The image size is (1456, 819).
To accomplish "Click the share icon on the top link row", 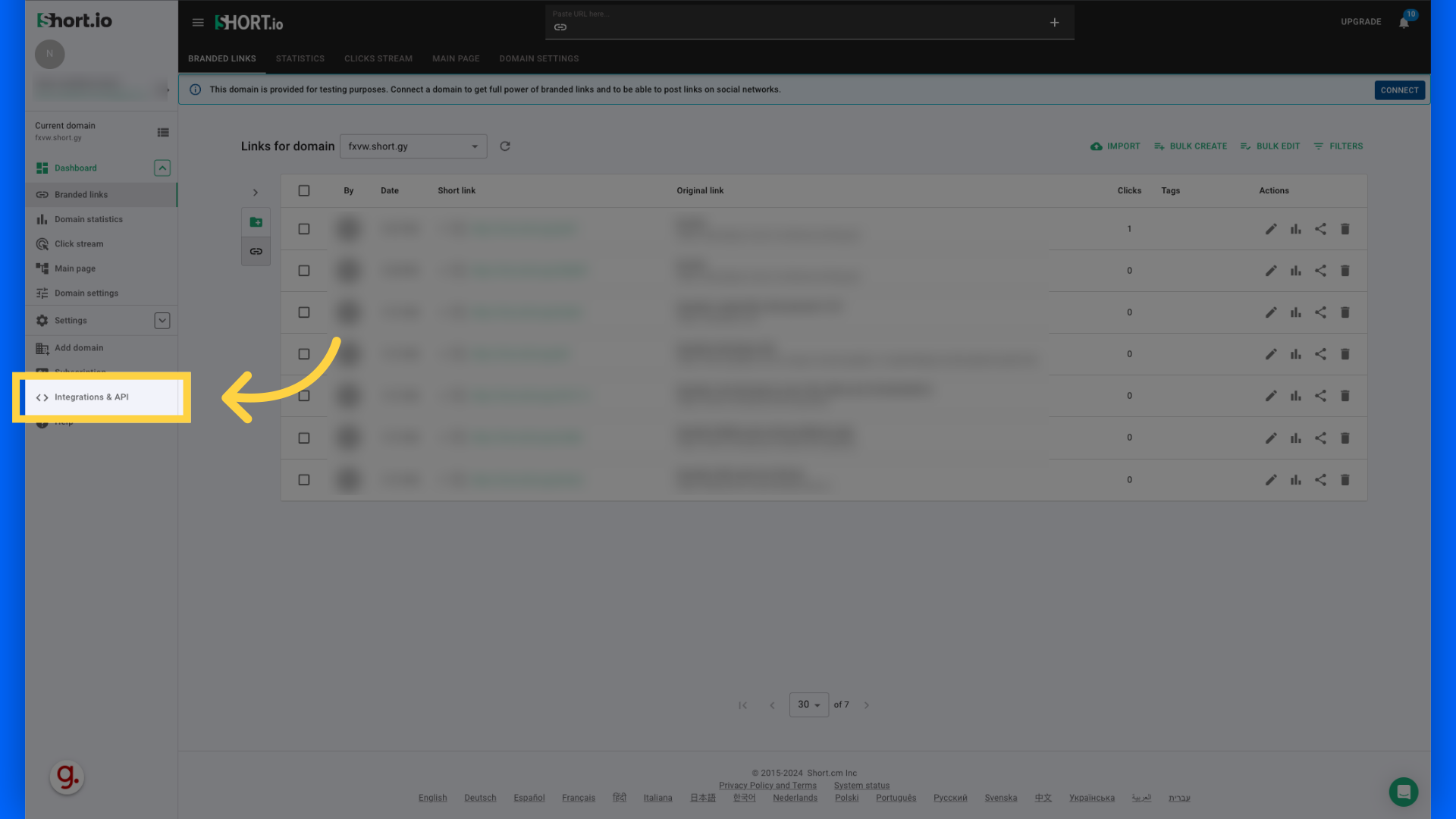I will (1321, 228).
